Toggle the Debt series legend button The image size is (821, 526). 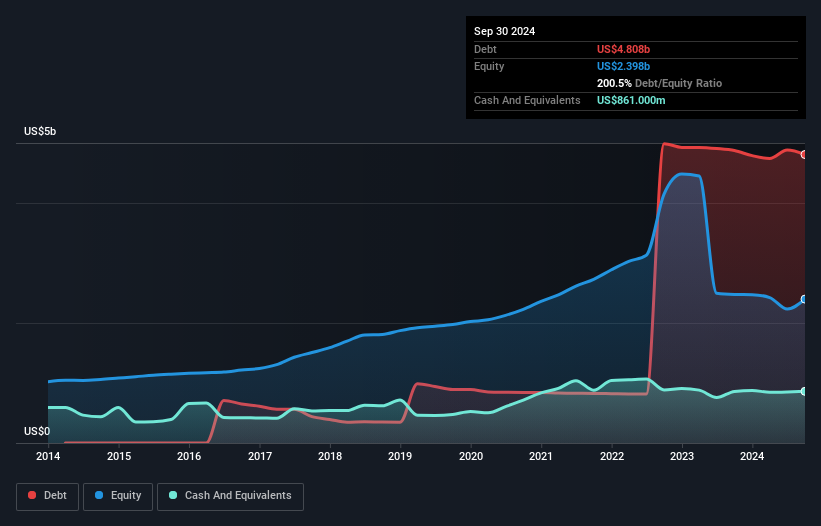(48, 496)
